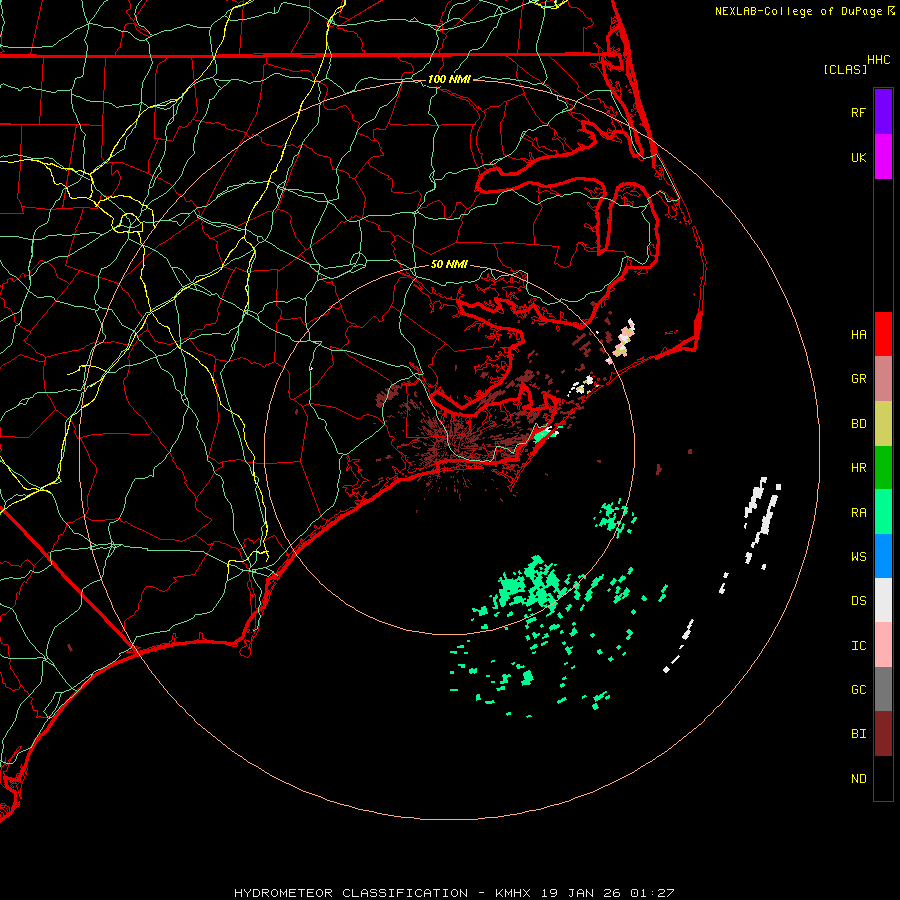Image resolution: width=900 pixels, height=900 pixels.
Task: Click the white dry snow band offshore
Action: click(x=761, y=519)
